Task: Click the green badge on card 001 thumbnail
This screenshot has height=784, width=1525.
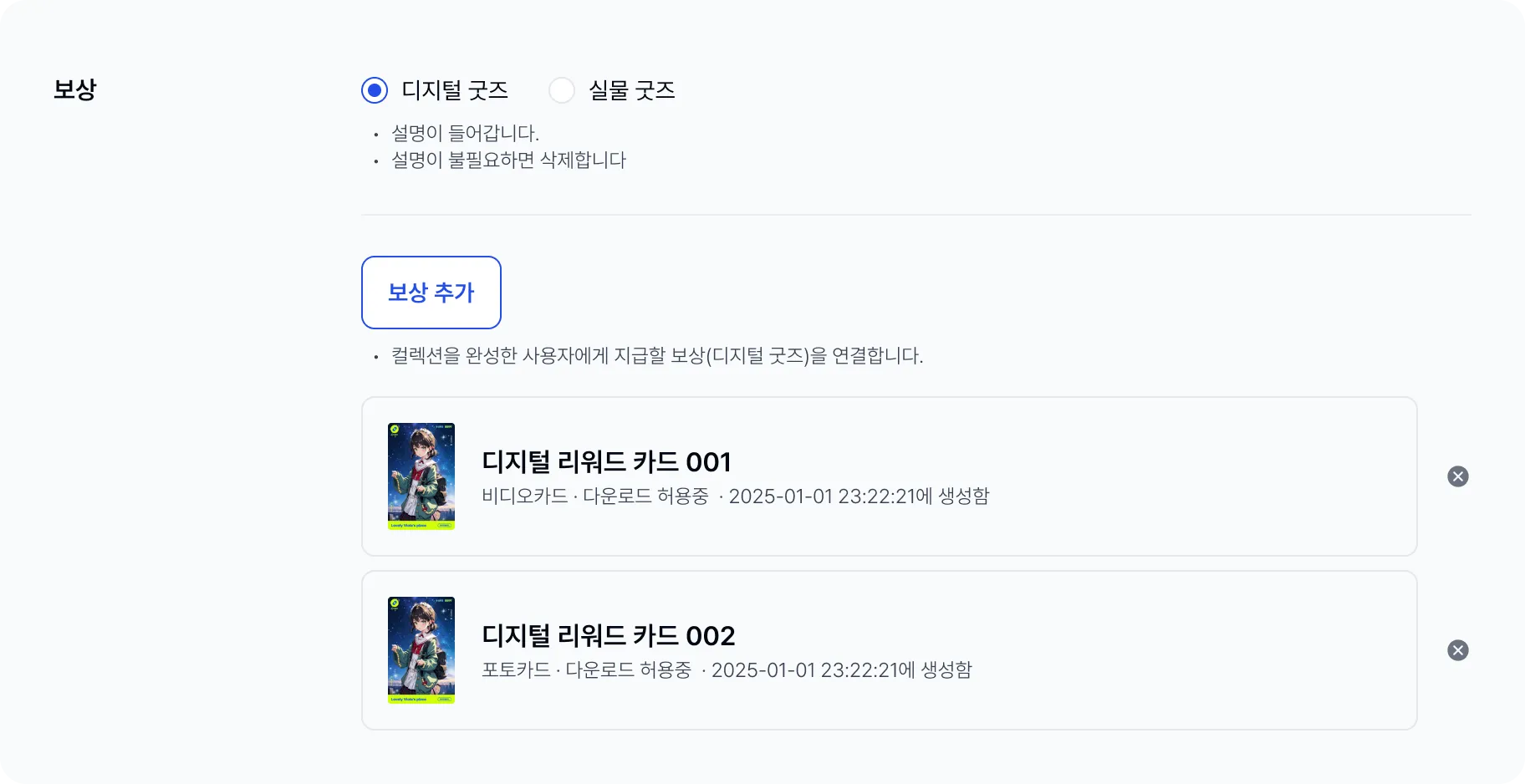Action: pyautogui.click(x=395, y=430)
